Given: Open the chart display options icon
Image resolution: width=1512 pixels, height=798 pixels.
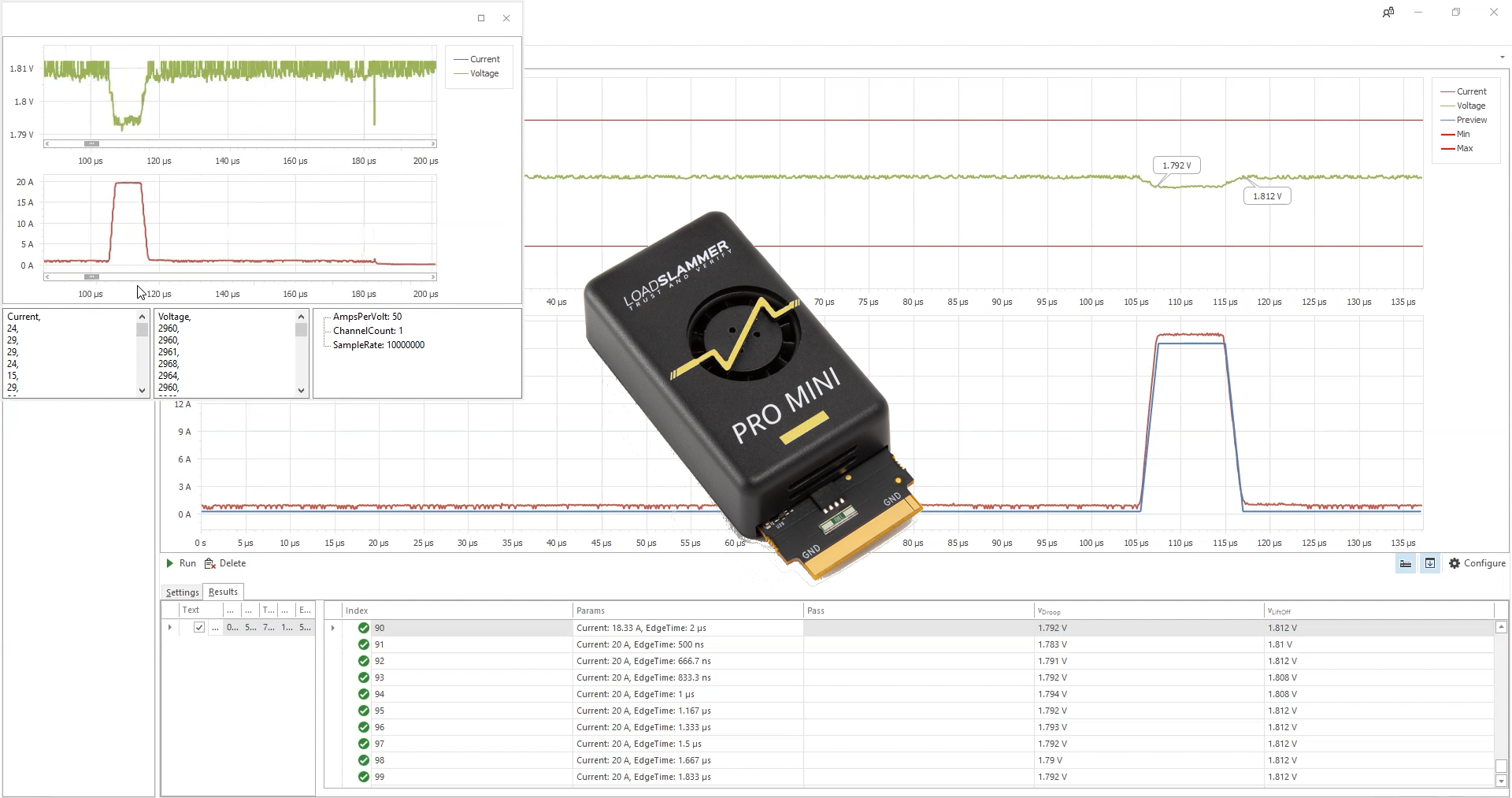Looking at the screenshot, I should click(1405, 563).
